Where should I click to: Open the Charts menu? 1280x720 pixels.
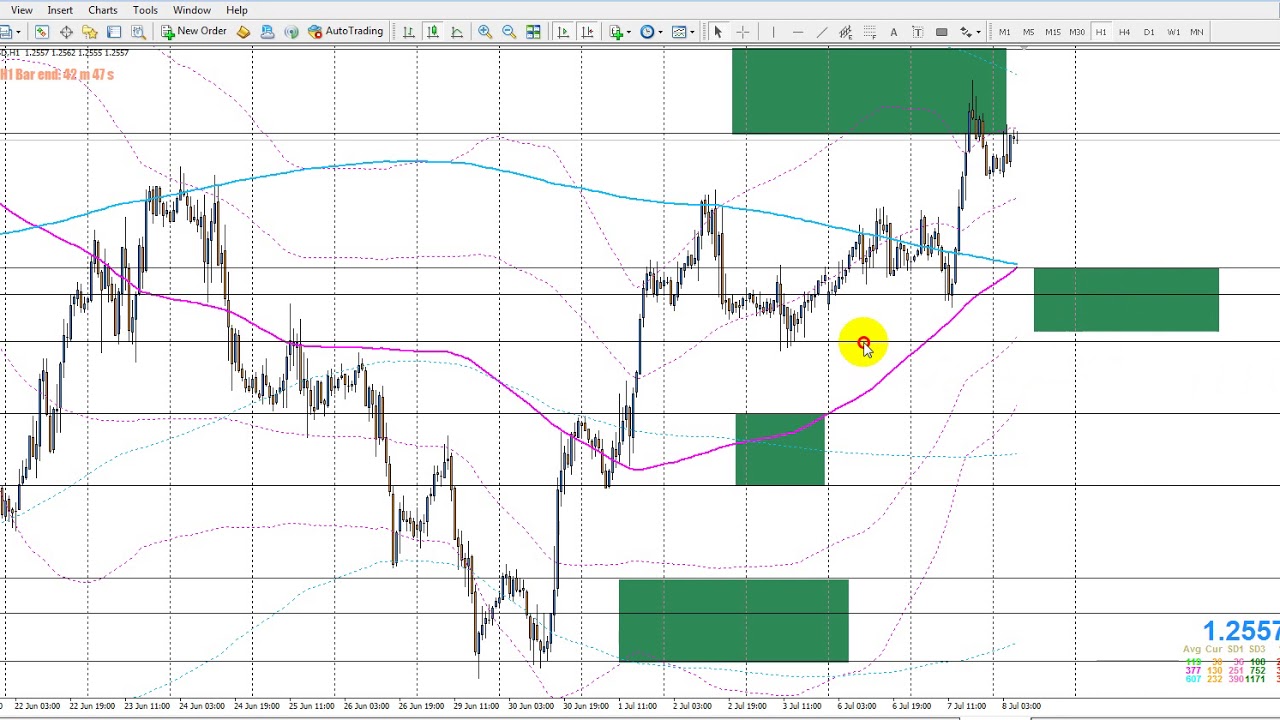point(103,10)
